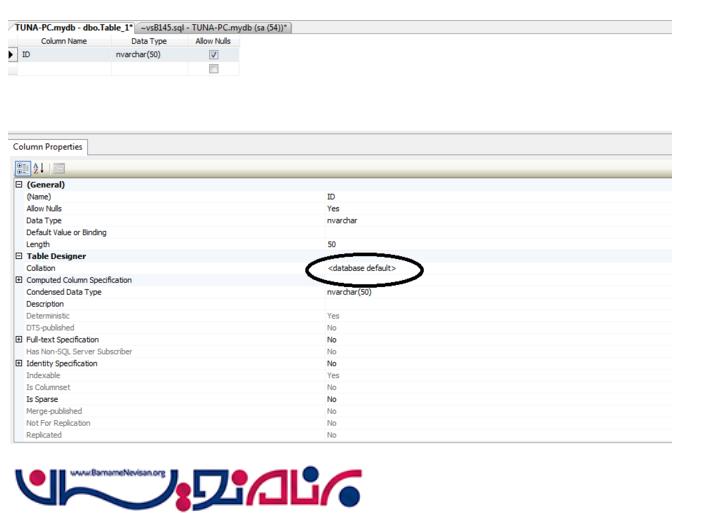The width and height of the screenshot is (726, 513).
Task: Expand Computed Column Specification
Action: coord(19,280)
